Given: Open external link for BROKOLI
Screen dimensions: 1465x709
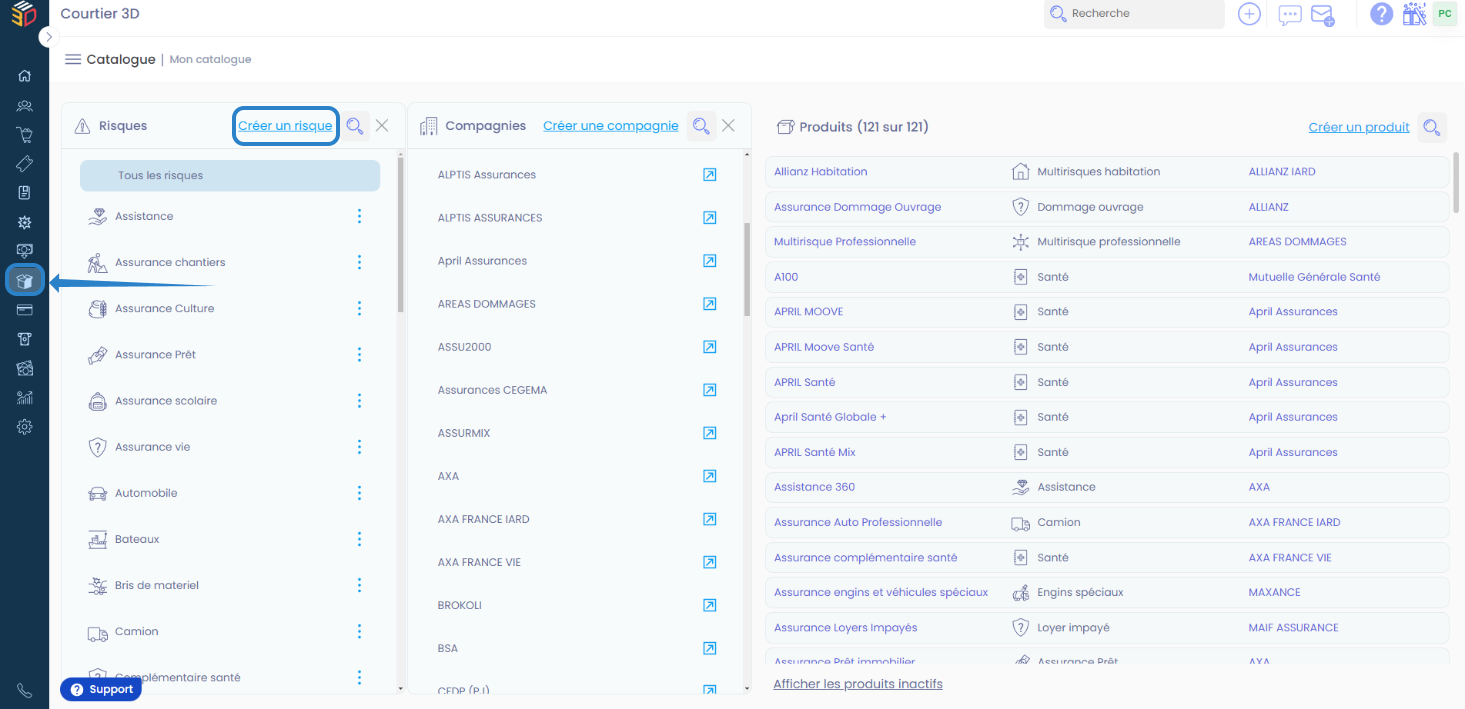Looking at the screenshot, I should tap(709, 605).
